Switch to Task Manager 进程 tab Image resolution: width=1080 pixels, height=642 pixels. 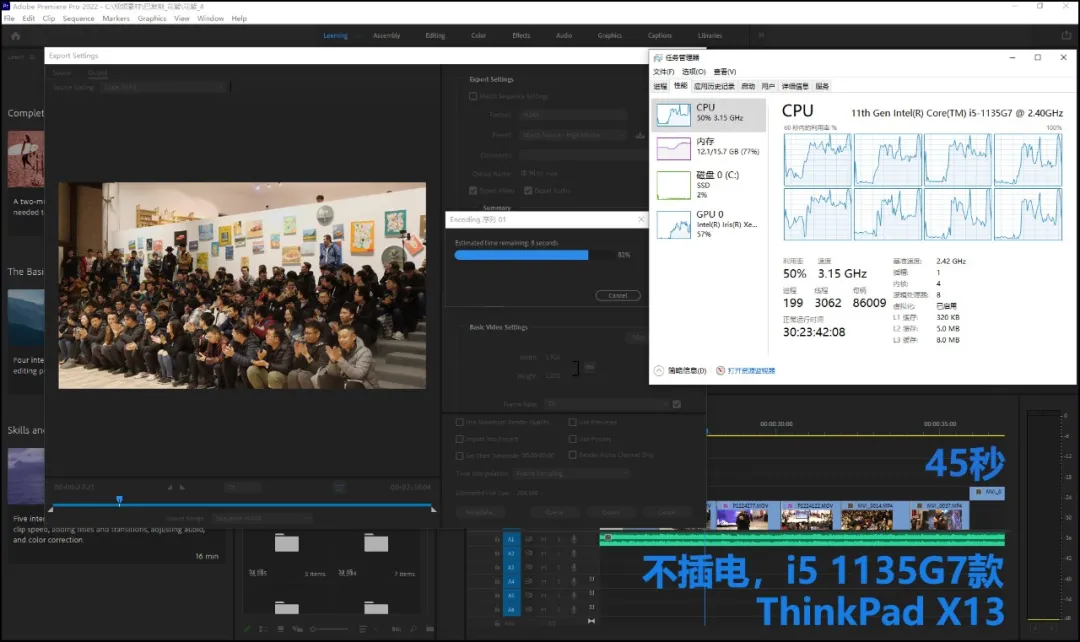[x=660, y=86]
